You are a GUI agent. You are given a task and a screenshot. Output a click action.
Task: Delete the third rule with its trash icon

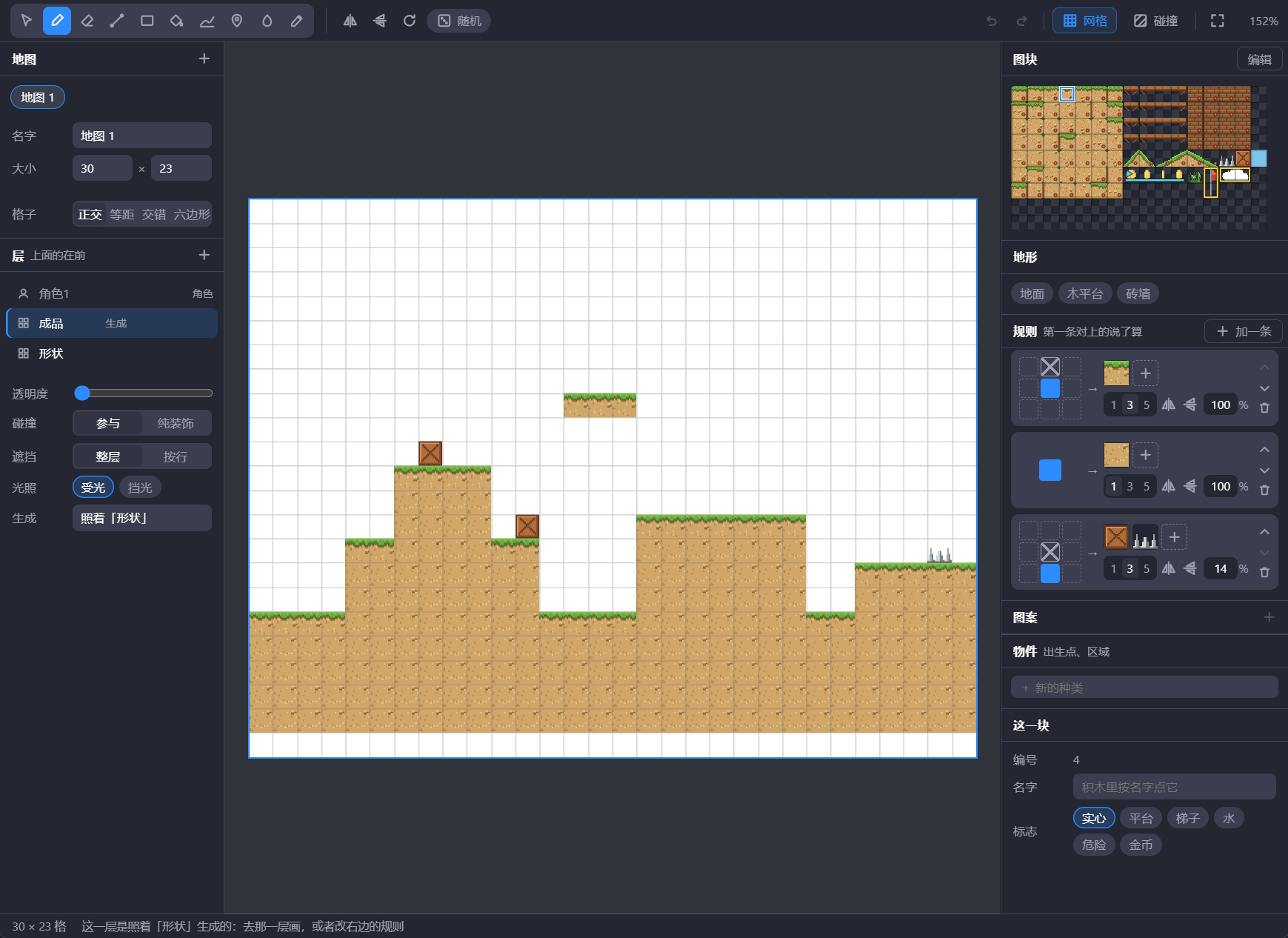[1264, 572]
